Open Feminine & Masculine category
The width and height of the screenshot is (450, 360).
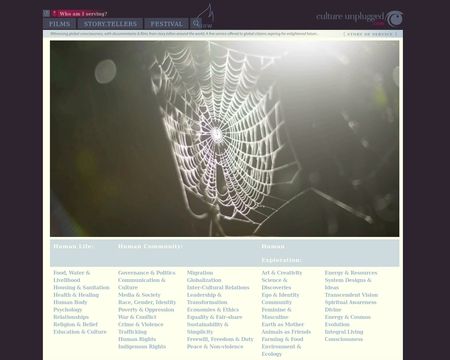tap(276, 313)
